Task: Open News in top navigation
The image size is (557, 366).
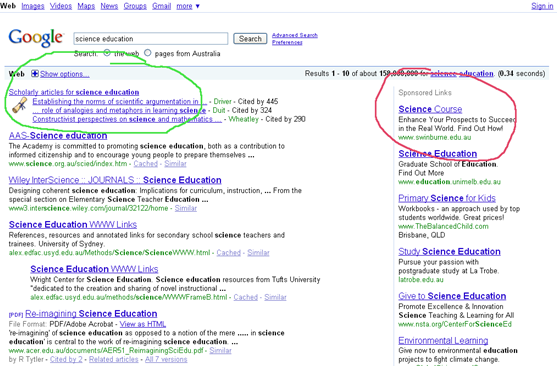Action: tap(109, 6)
